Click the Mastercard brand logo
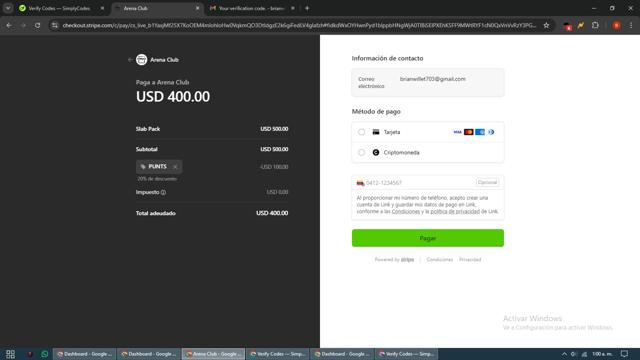 click(469, 132)
